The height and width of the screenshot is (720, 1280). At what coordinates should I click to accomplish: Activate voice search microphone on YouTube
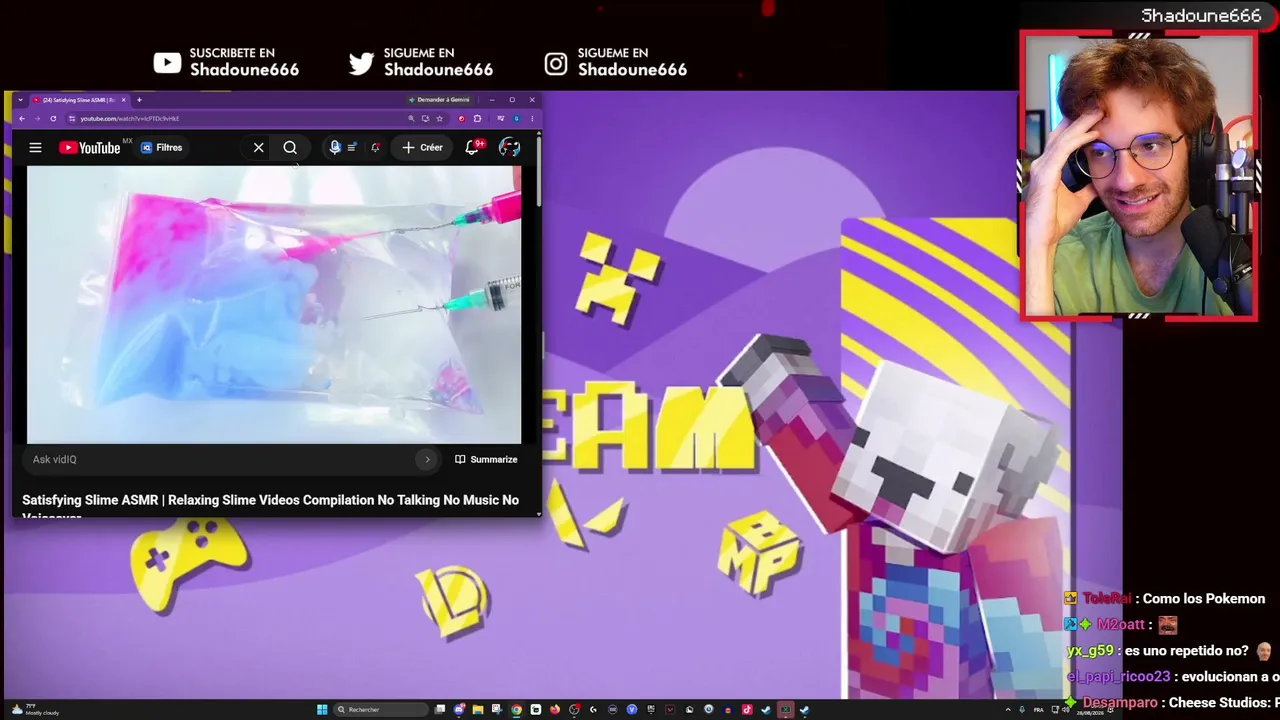[335, 148]
